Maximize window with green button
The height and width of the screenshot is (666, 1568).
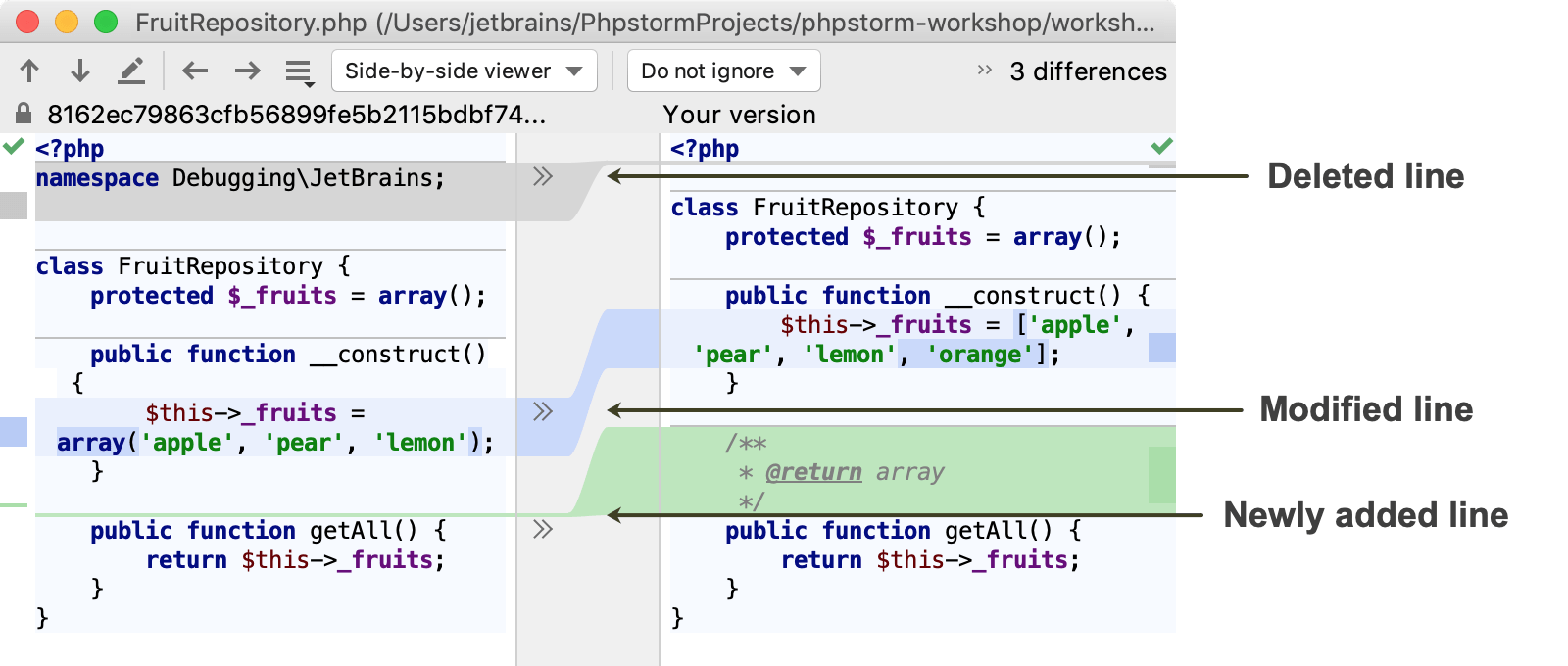pyautogui.click(x=106, y=22)
